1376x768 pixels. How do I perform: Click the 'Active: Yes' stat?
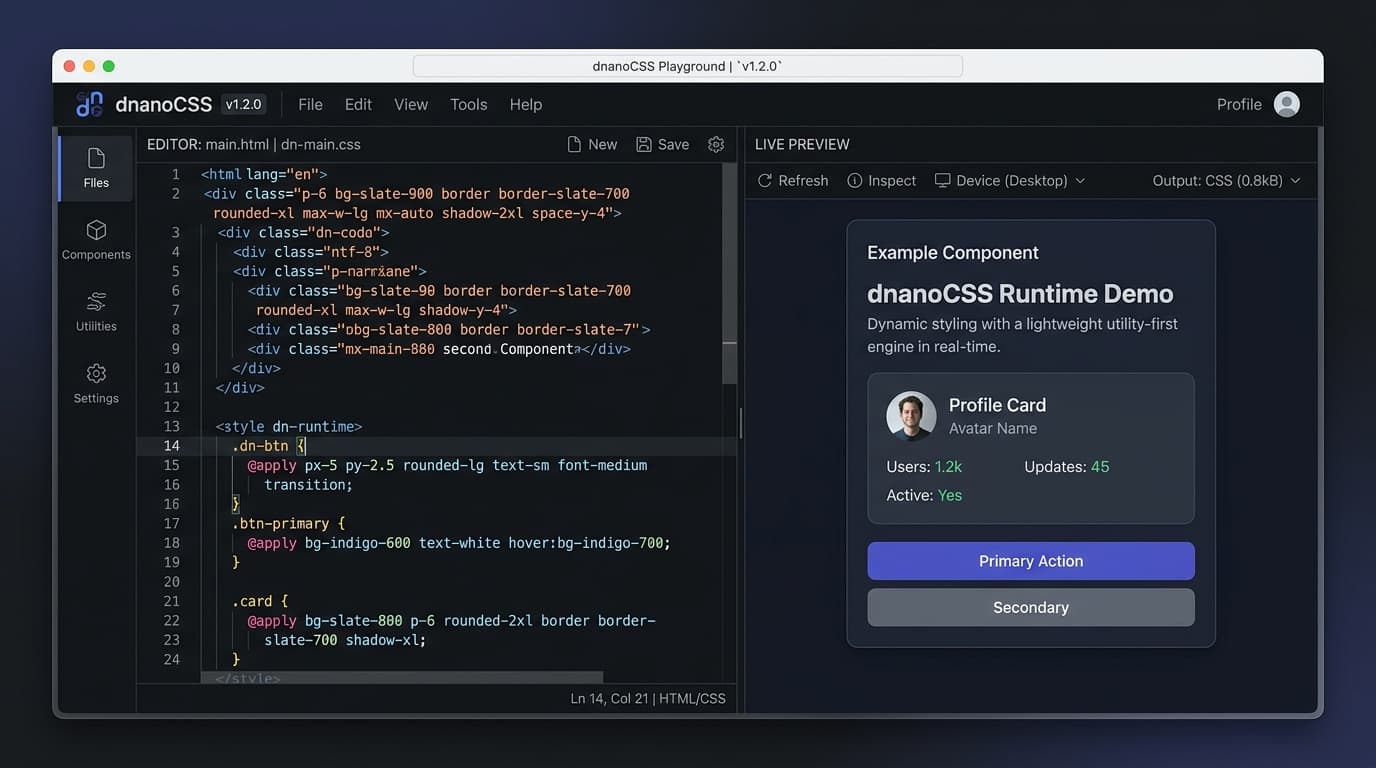(924, 495)
